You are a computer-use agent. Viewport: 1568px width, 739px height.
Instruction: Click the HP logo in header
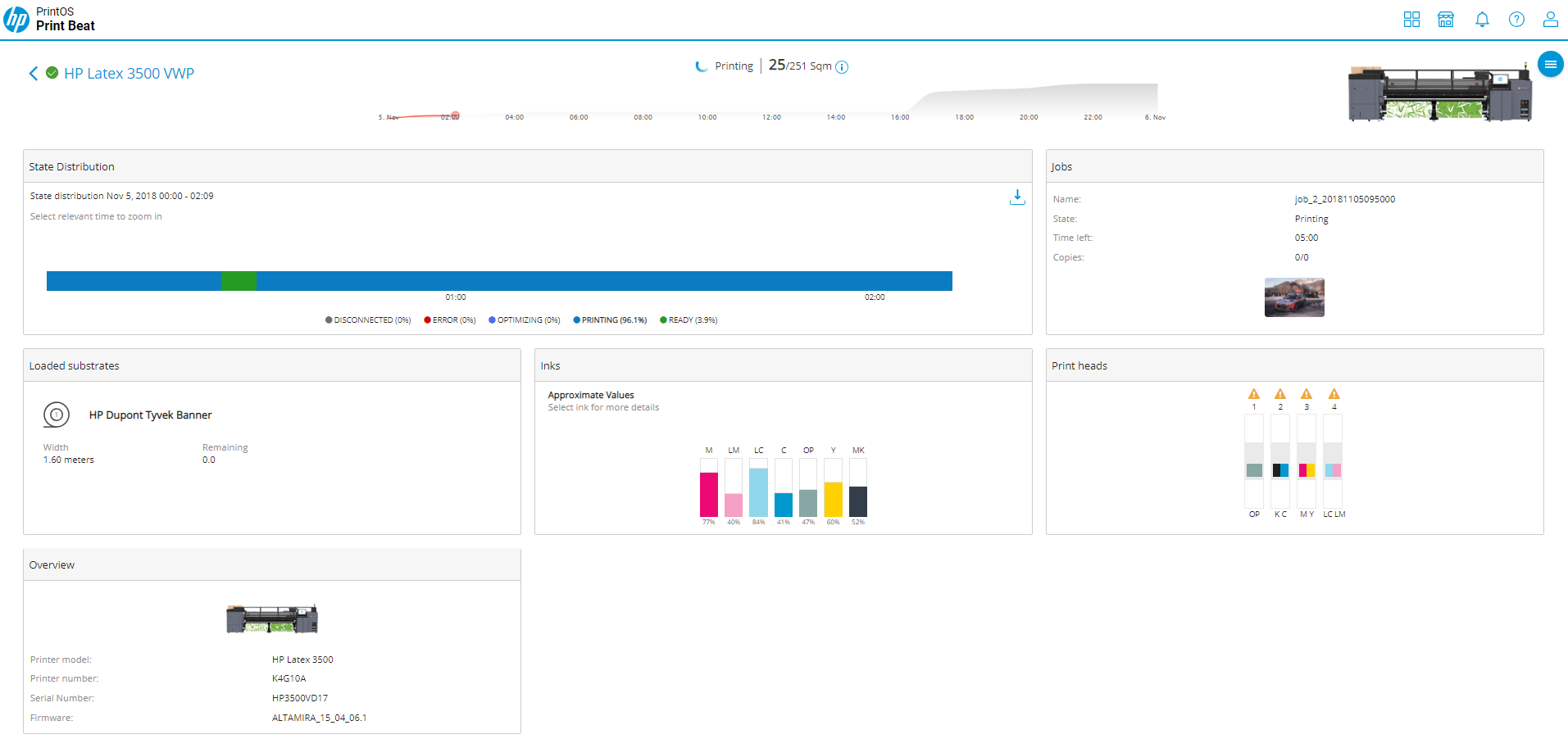[16, 19]
